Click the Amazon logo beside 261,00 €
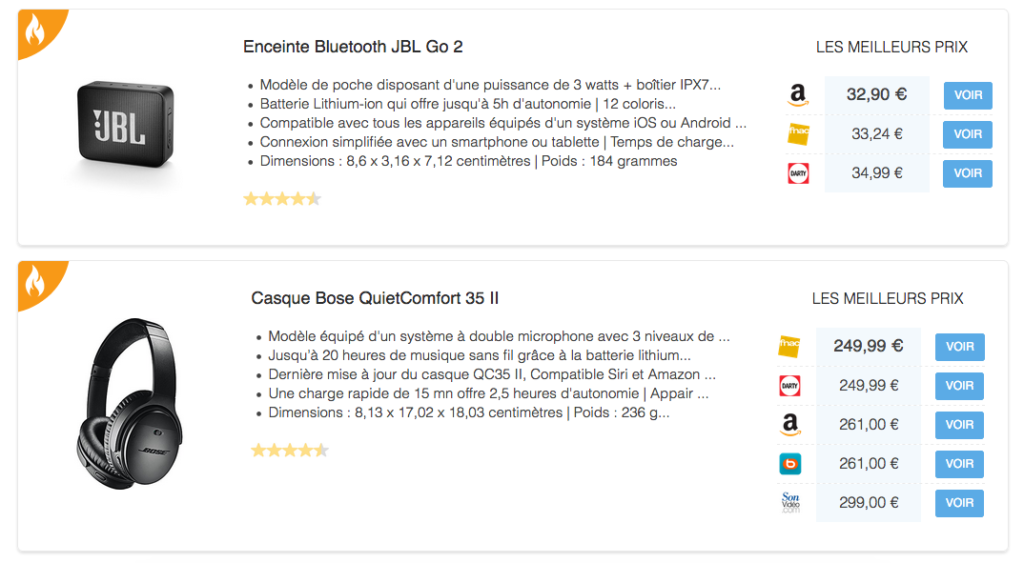The height and width of the screenshot is (563, 1024). coord(790,425)
